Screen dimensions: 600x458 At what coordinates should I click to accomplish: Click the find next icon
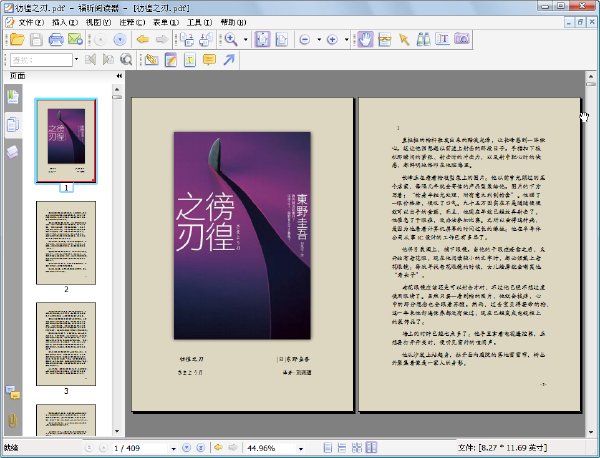point(108,60)
